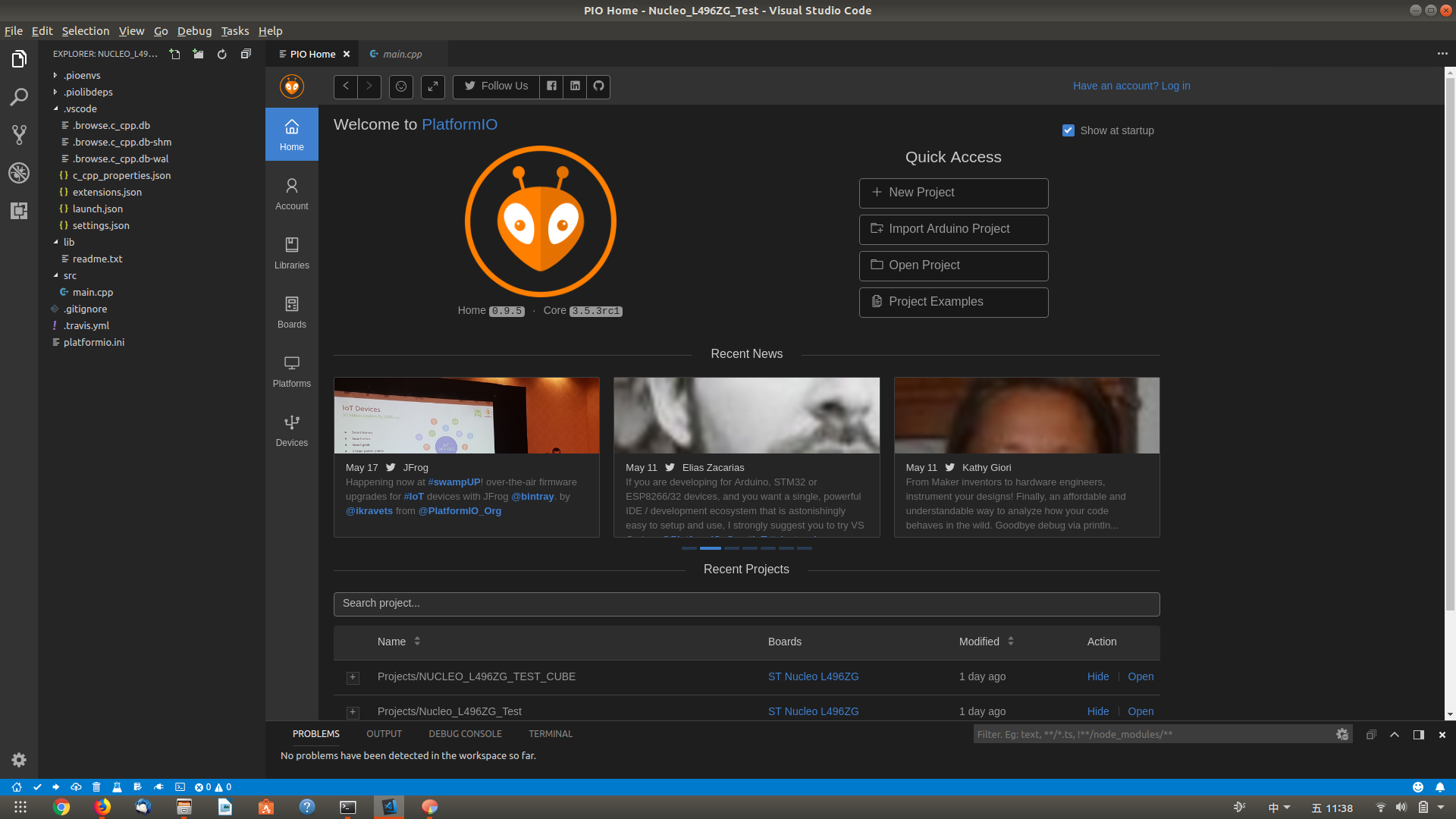The height and width of the screenshot is (819, 1456).
Task: Click the GitHub icon in PIO toolbar
Action: point(598,86)
